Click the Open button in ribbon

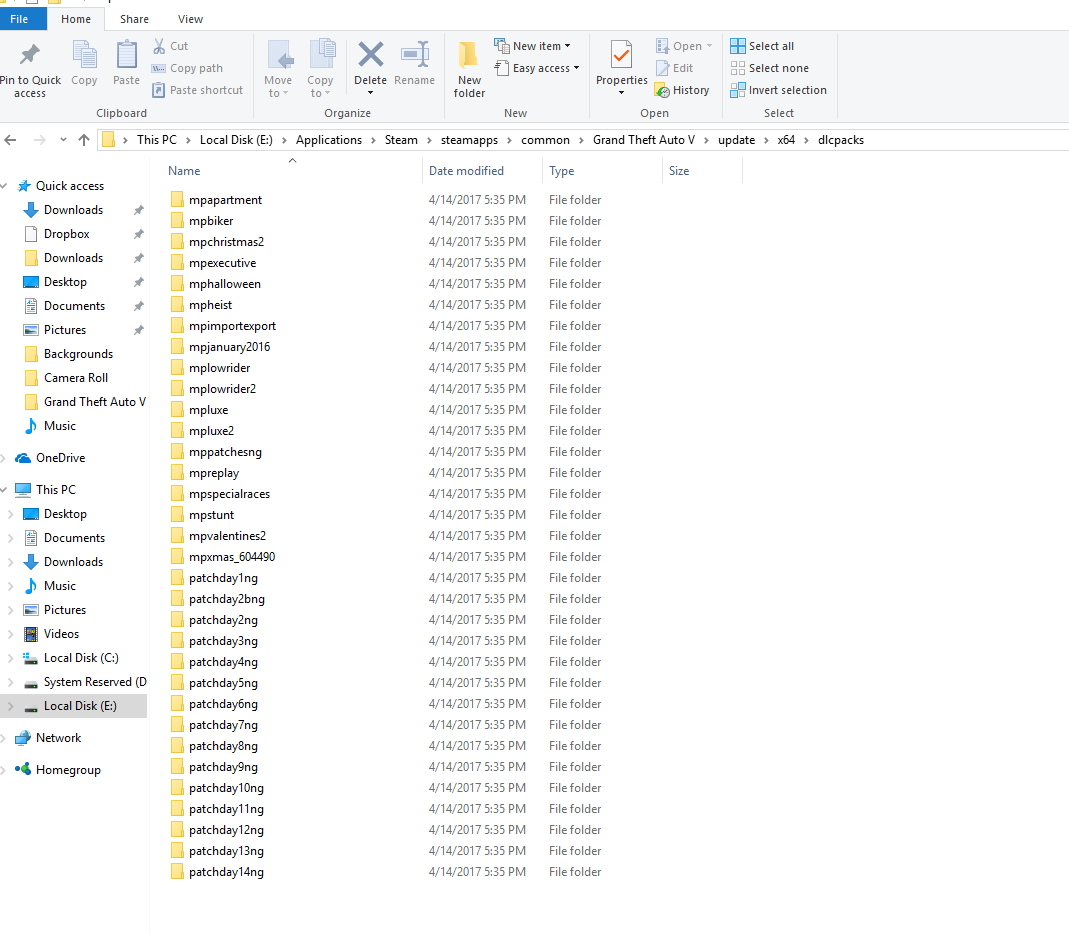[684, 46]
